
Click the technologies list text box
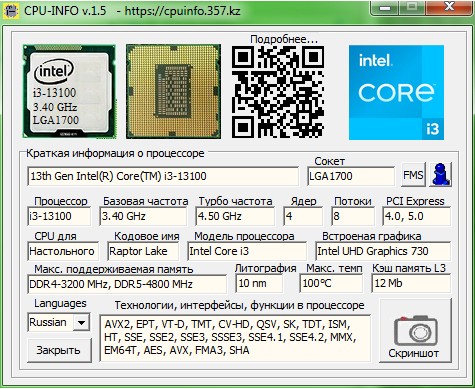pyautogui.click(x=235, y=338)
